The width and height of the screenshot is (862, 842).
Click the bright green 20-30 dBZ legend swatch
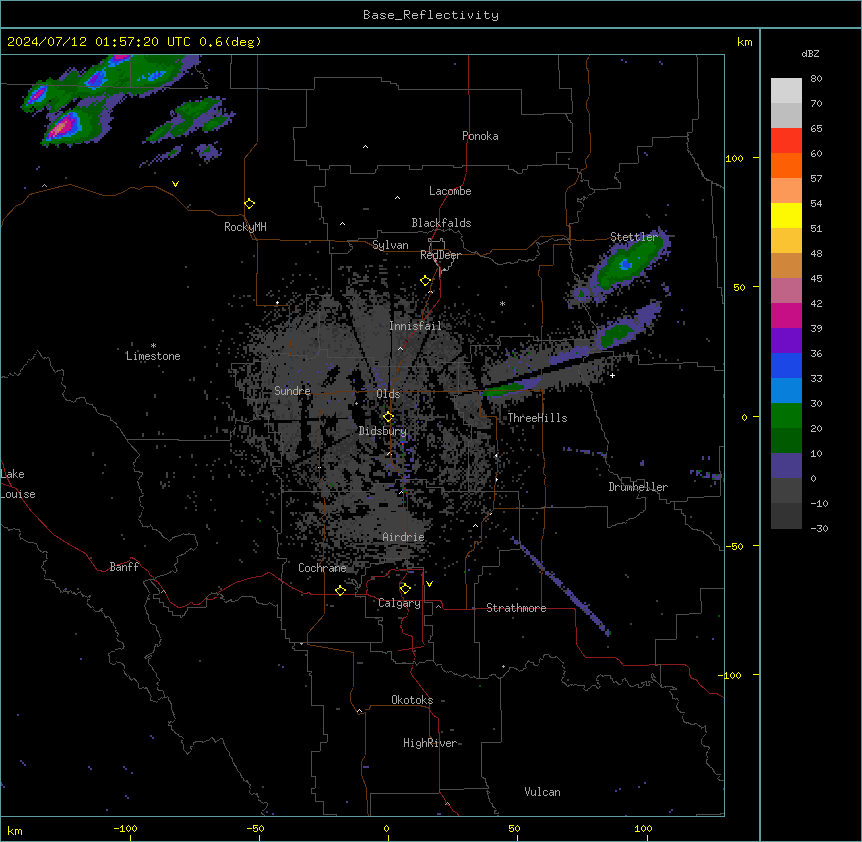click(x=786, y=416)
